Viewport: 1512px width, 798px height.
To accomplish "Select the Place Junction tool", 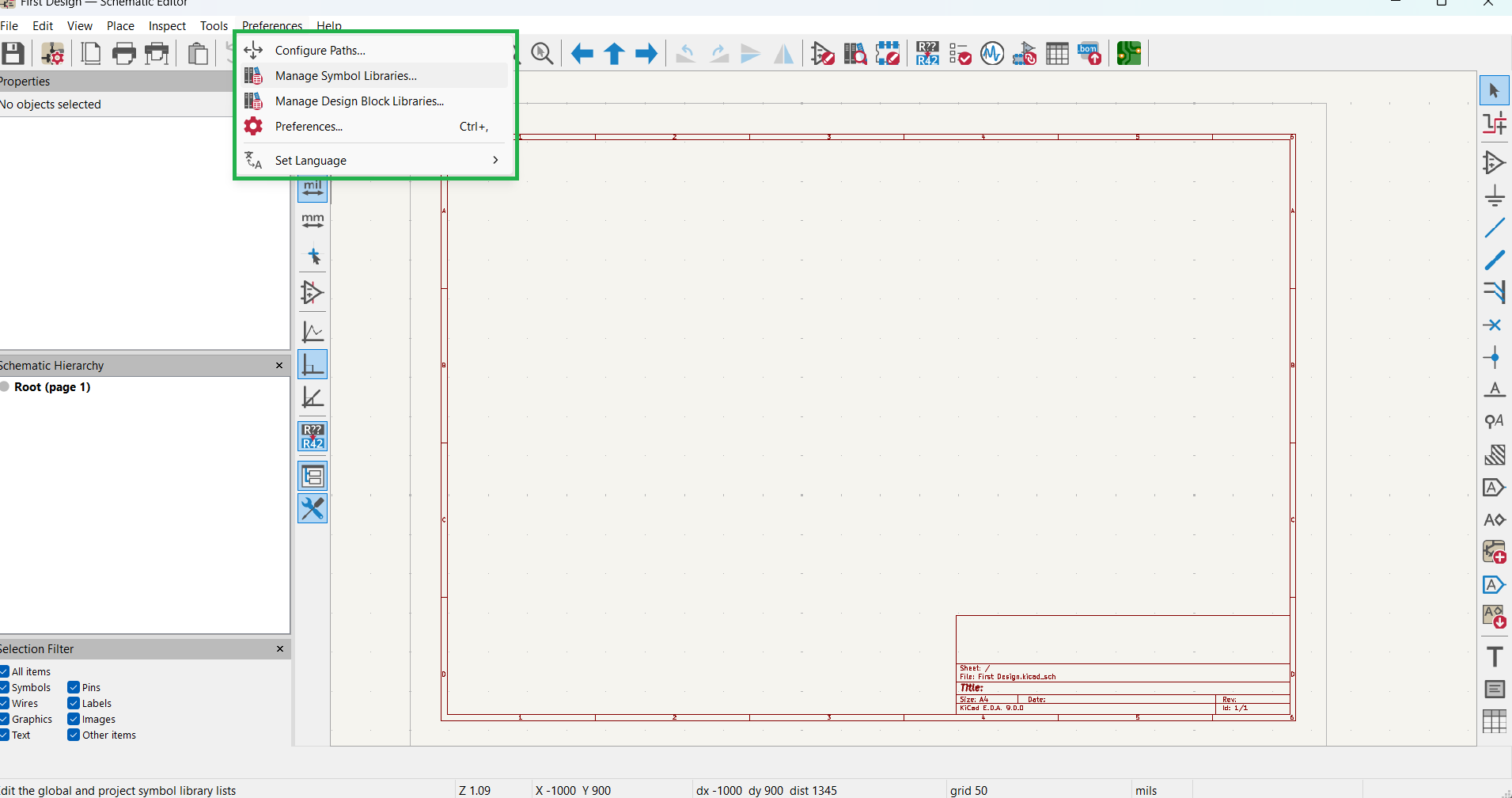I will tap(1495, 357).
